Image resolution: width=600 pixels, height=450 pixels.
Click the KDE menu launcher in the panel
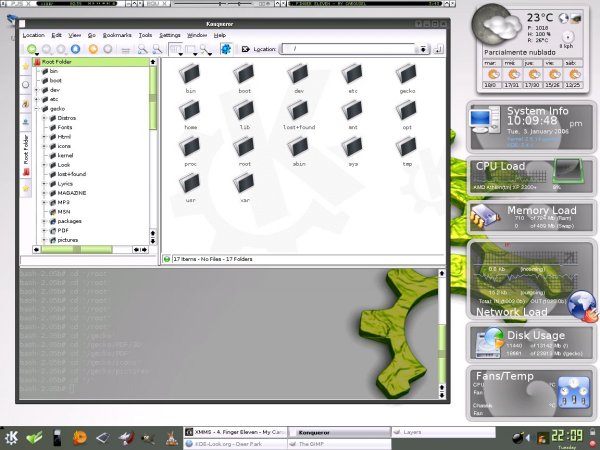12,436
